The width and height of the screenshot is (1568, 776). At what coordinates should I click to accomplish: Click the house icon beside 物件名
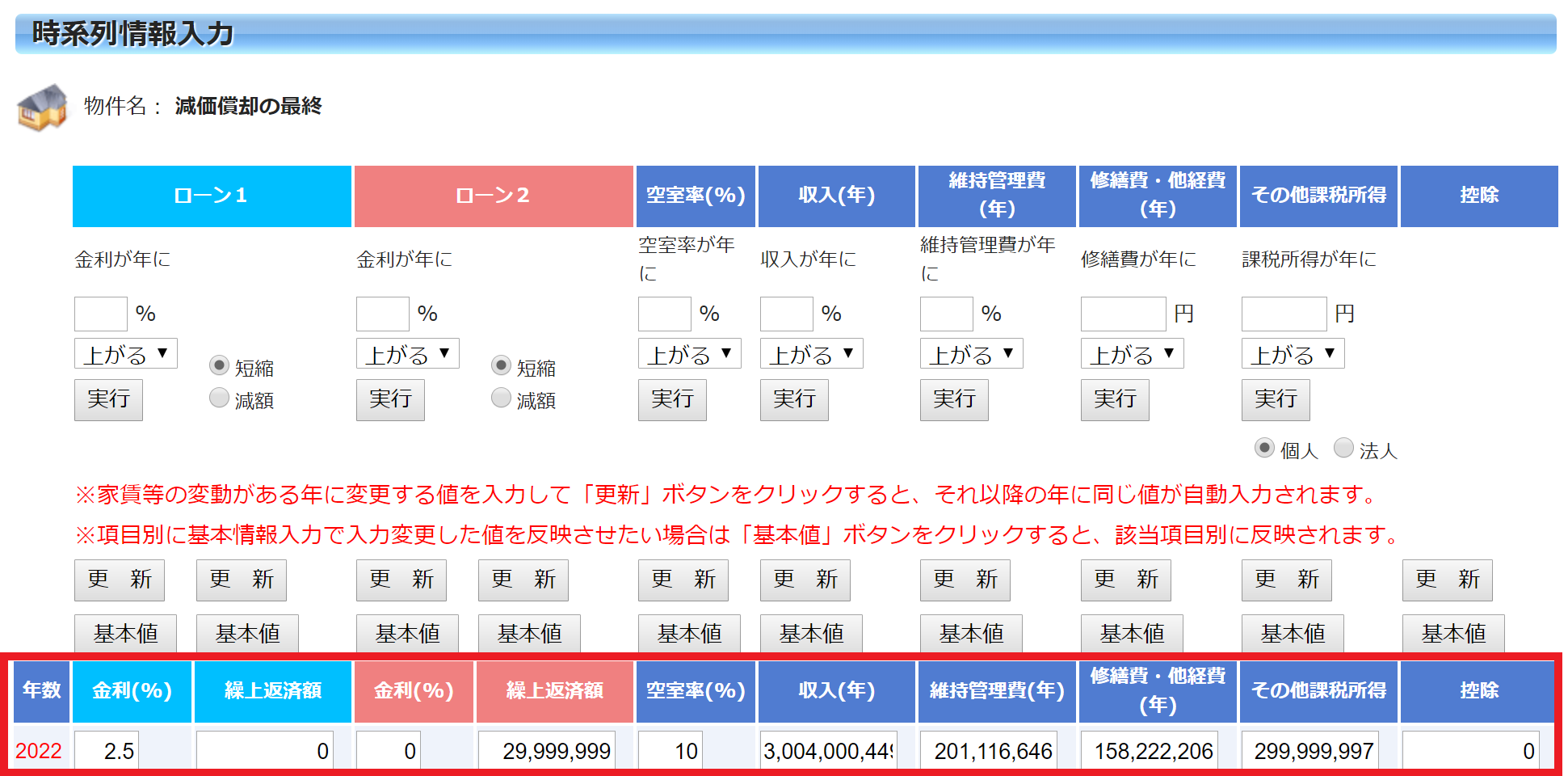tap(42, 107)
